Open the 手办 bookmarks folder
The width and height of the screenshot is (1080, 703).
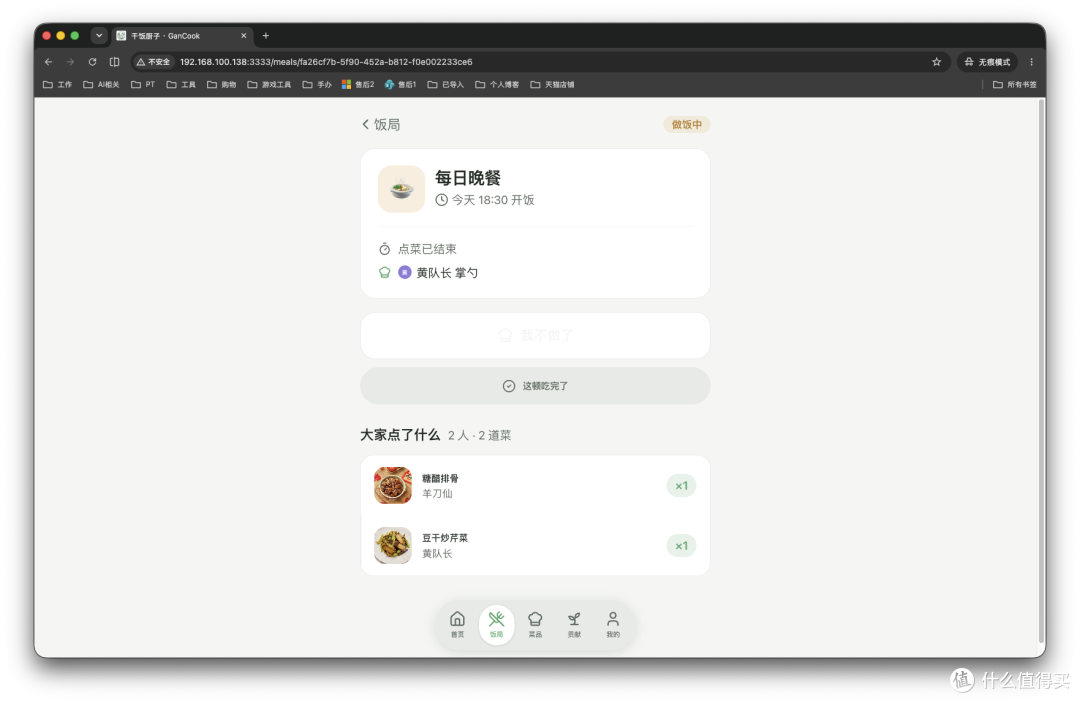pos(318,85)
